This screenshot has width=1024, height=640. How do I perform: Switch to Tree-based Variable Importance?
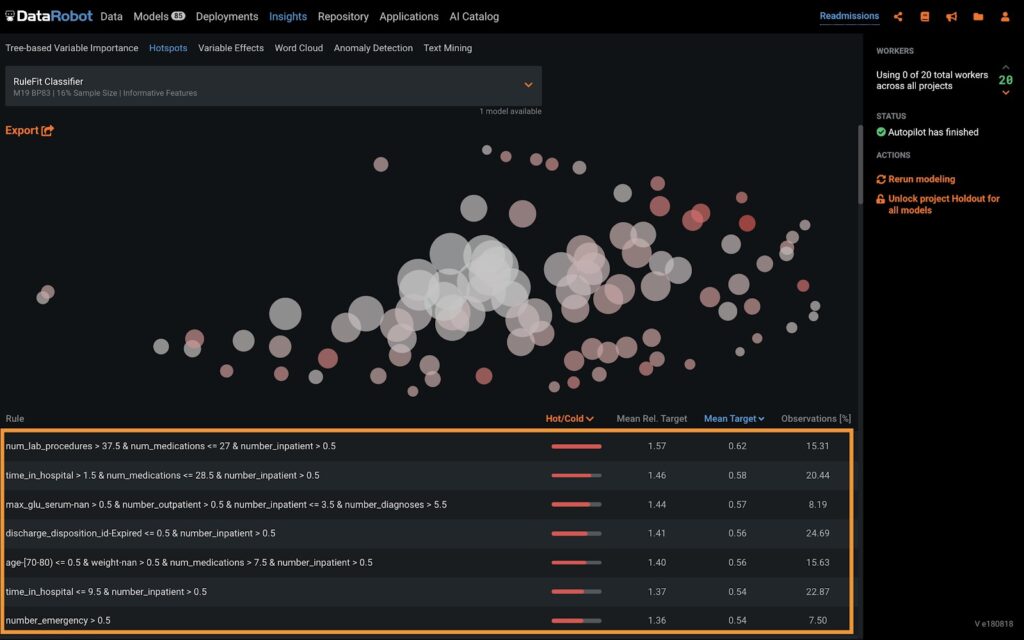[72, 48]
